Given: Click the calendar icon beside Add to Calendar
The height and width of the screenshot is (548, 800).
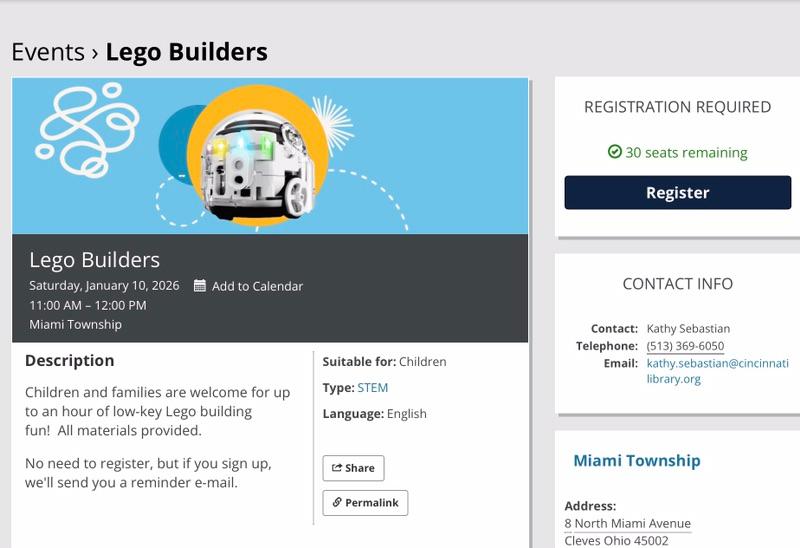Looking at the screenshot, I should coord(200,286).
